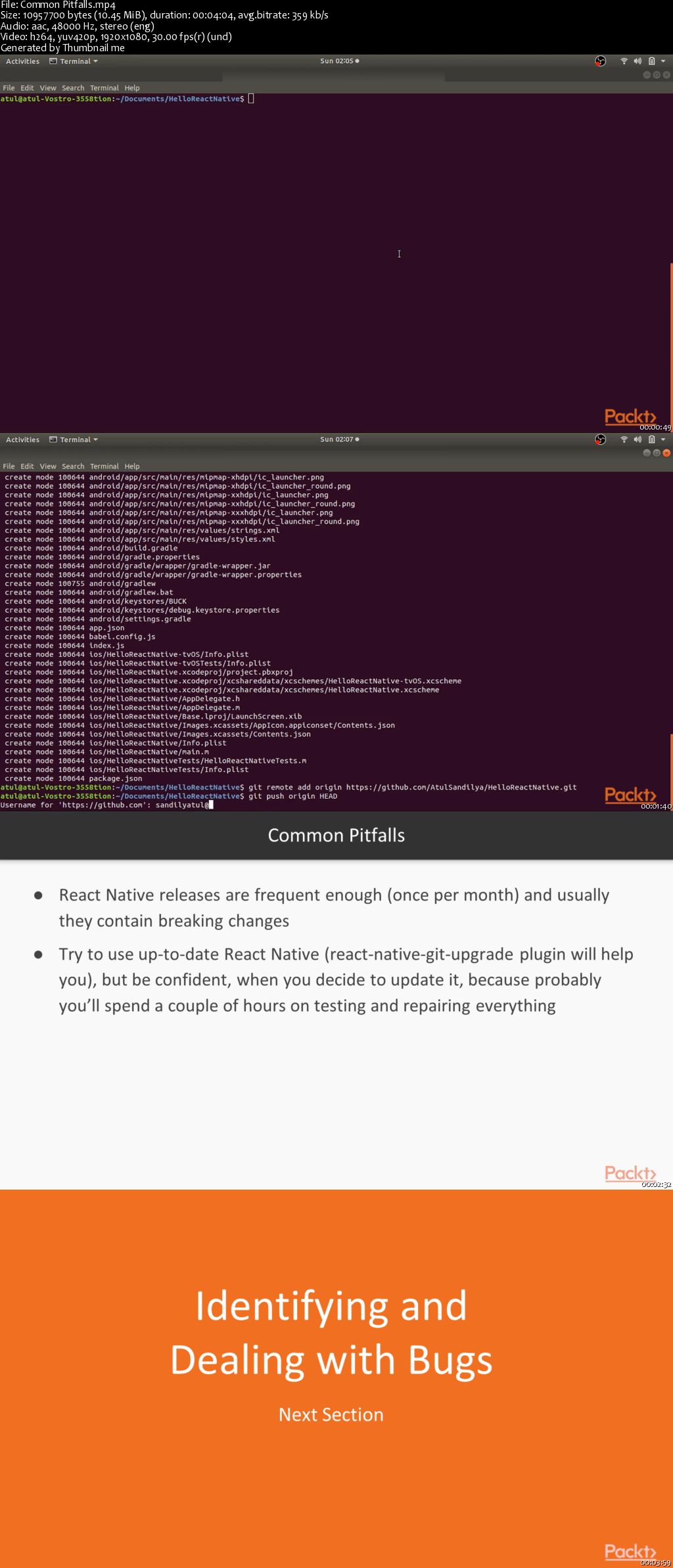Open Terminal app menu dropdown beside Sun 02:05
The image size is (673, 1568).
click(x=74, y=61)
